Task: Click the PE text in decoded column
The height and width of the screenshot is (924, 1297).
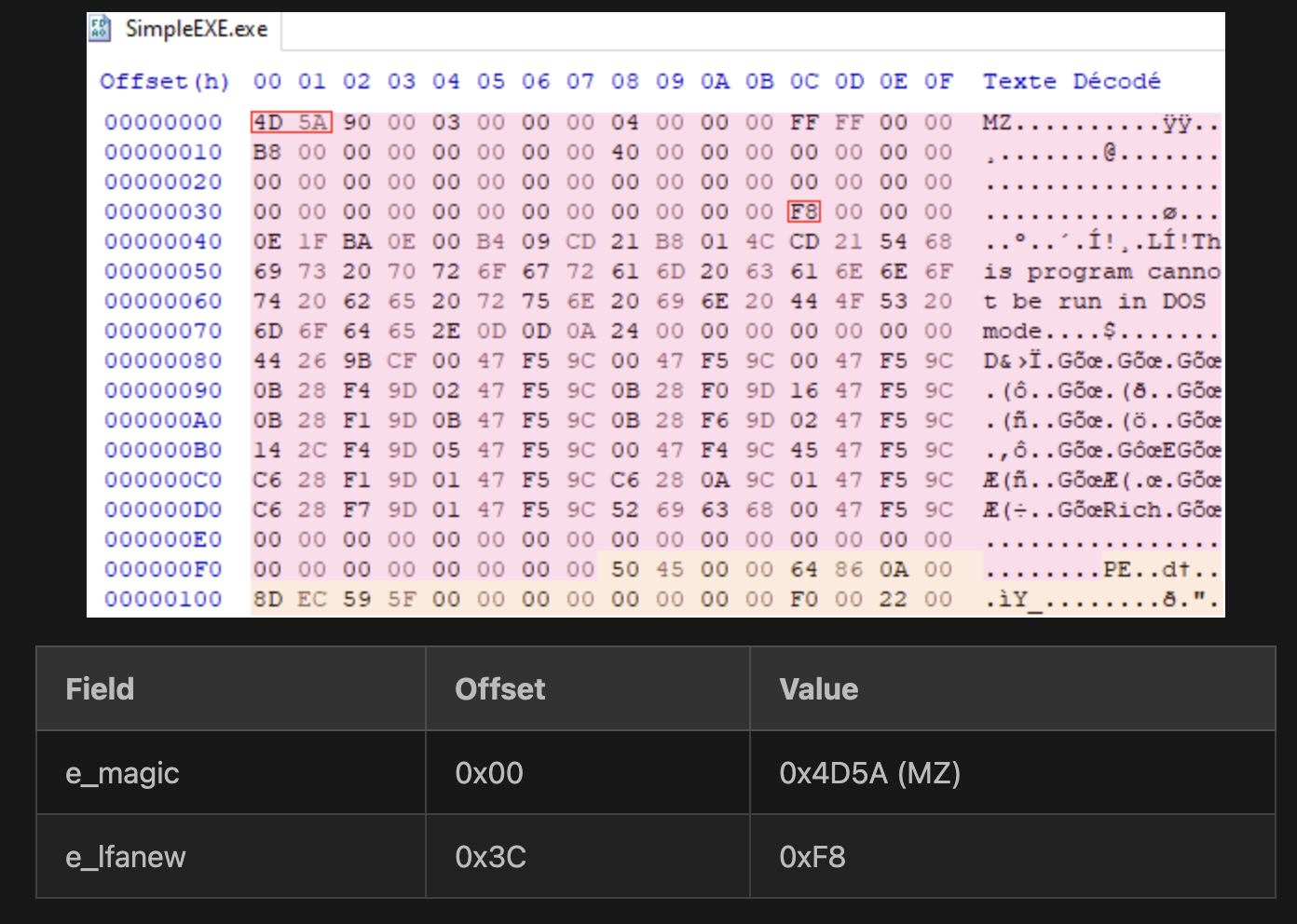Action: 1118,570
